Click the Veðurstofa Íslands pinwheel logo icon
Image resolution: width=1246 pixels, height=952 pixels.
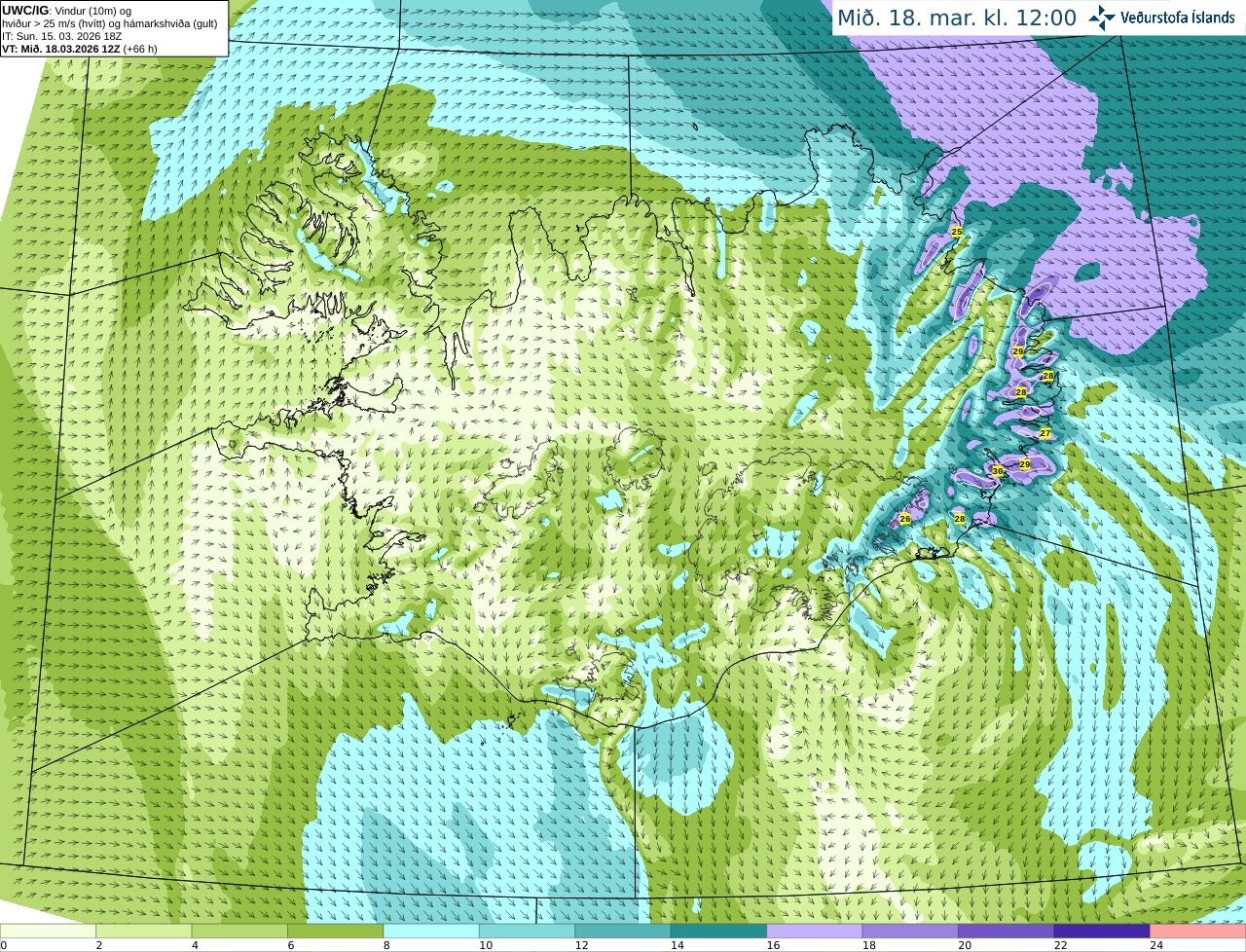1102,18
